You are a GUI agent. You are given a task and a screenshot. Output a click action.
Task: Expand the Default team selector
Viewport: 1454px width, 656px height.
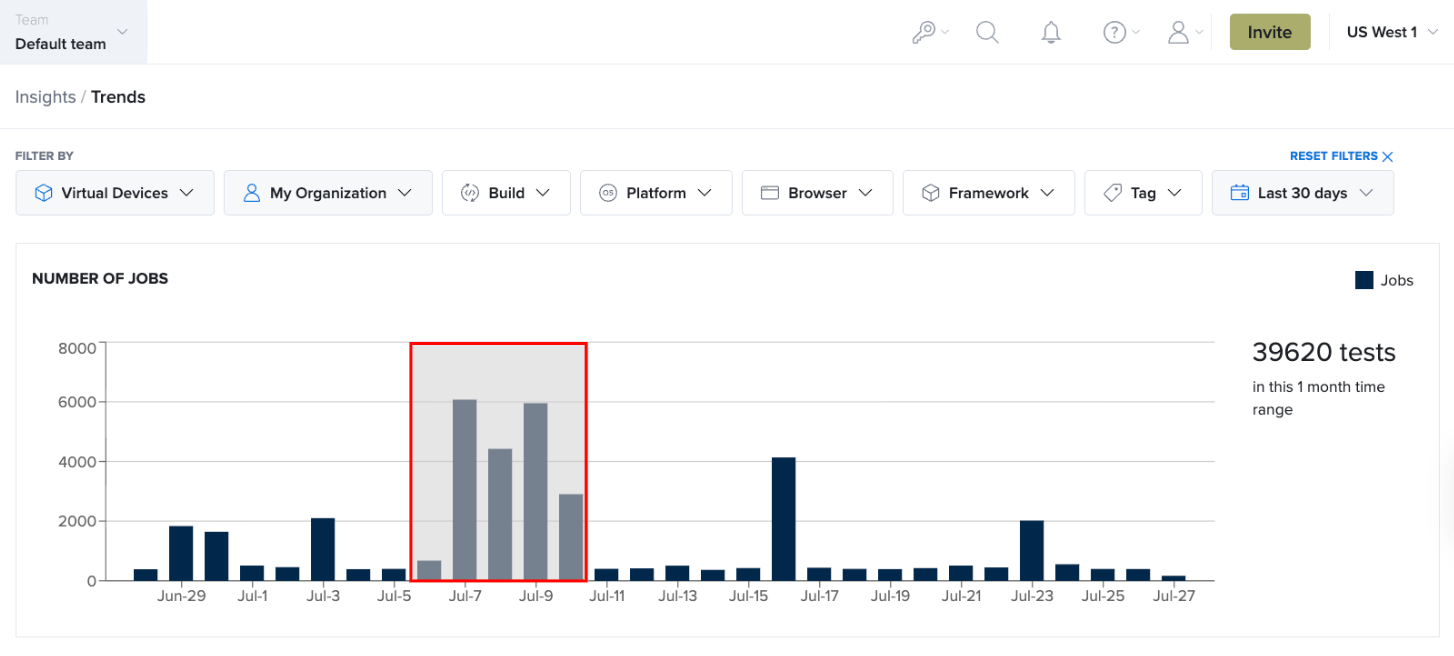coord(73,32)
